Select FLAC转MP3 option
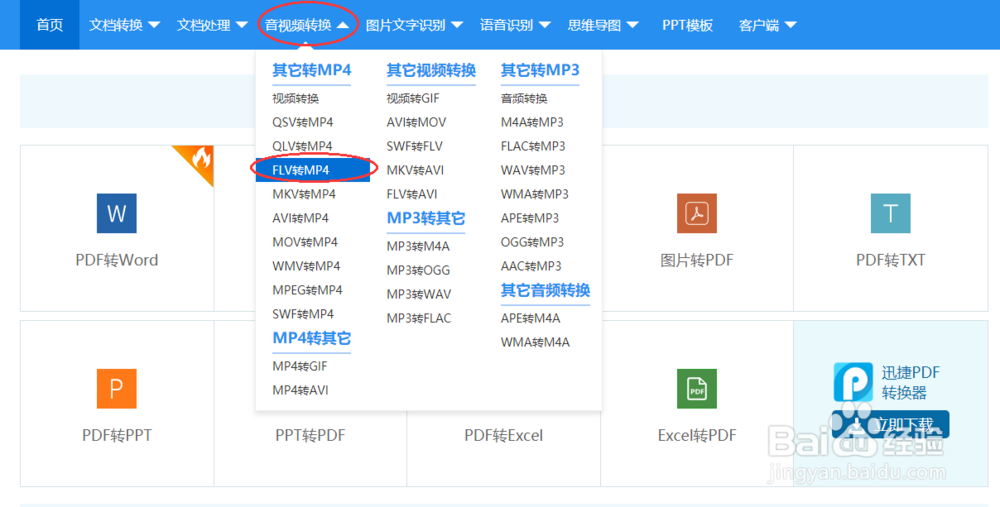The height and width of the screenshot is (507, 1000). click(x=533, y=146)
